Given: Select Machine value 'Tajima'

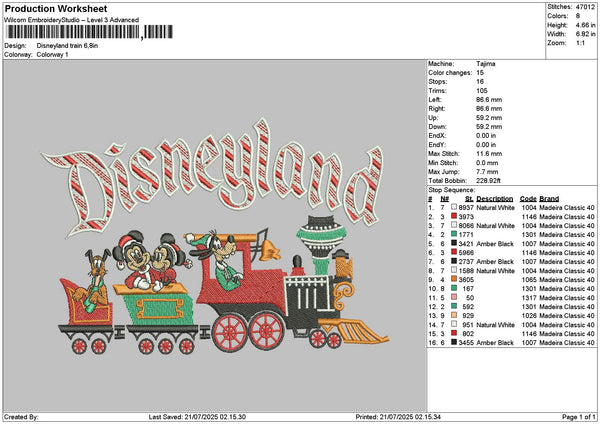Looking at the screenshot, I should 486,64.
